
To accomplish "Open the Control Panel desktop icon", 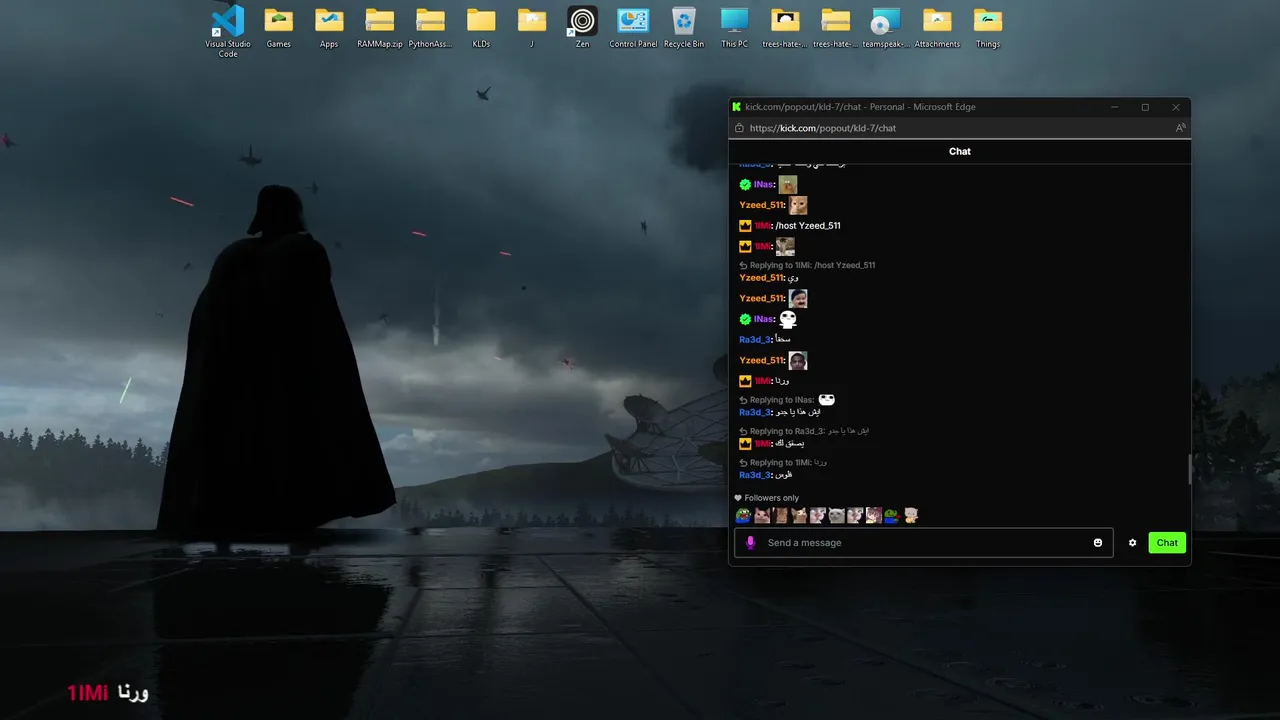I will tap(633, 28).
